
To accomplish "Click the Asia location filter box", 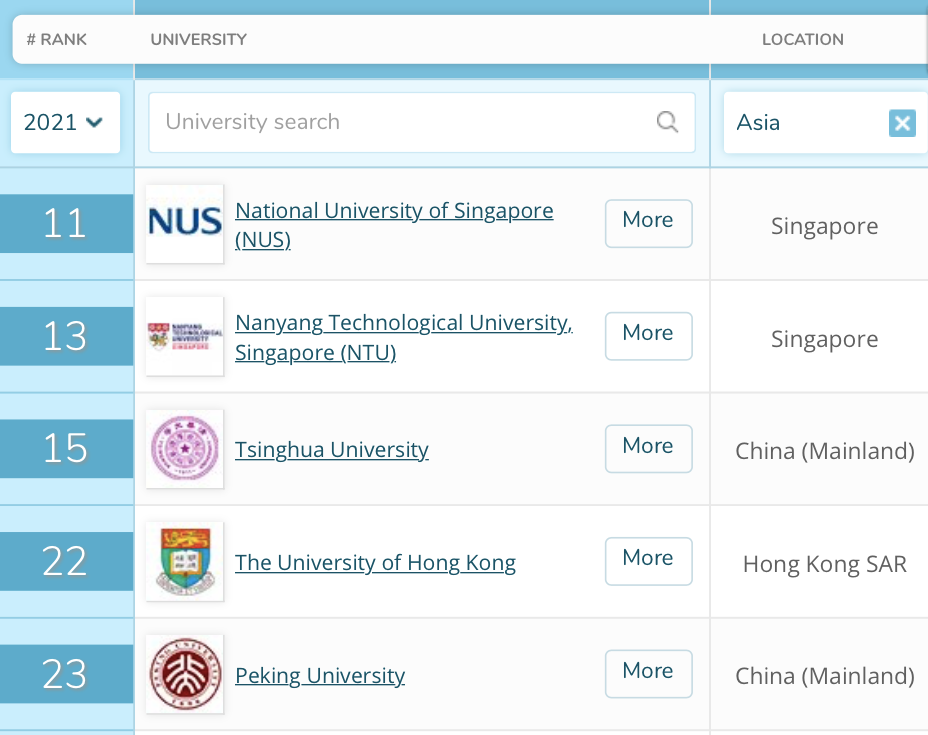I will 825,122.
